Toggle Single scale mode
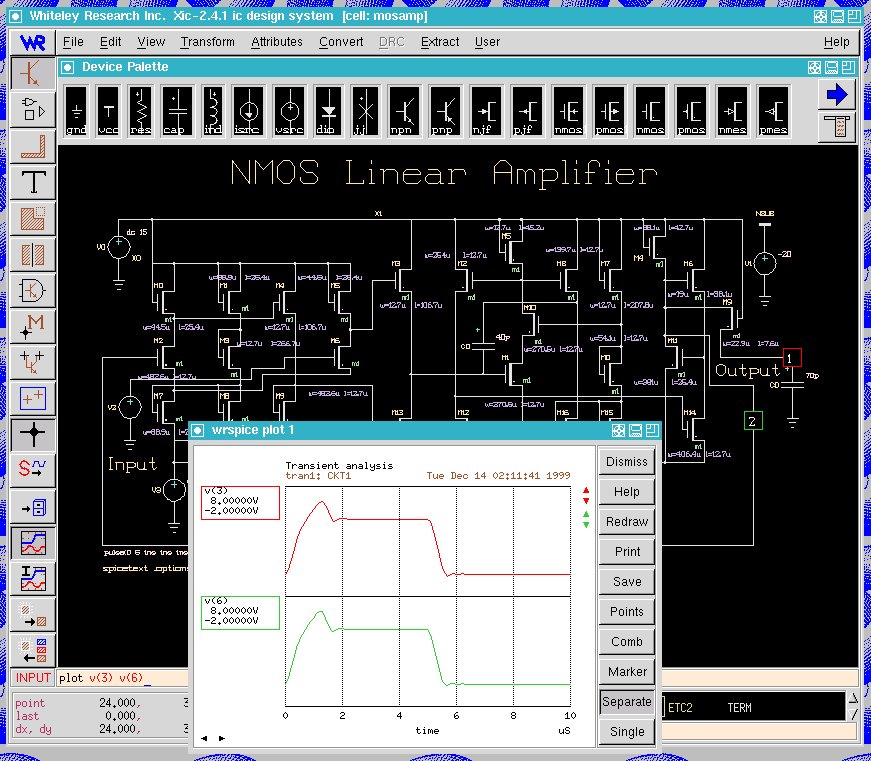Image resolution: width=871 pixels, height=761 pixels. point(627,732)
